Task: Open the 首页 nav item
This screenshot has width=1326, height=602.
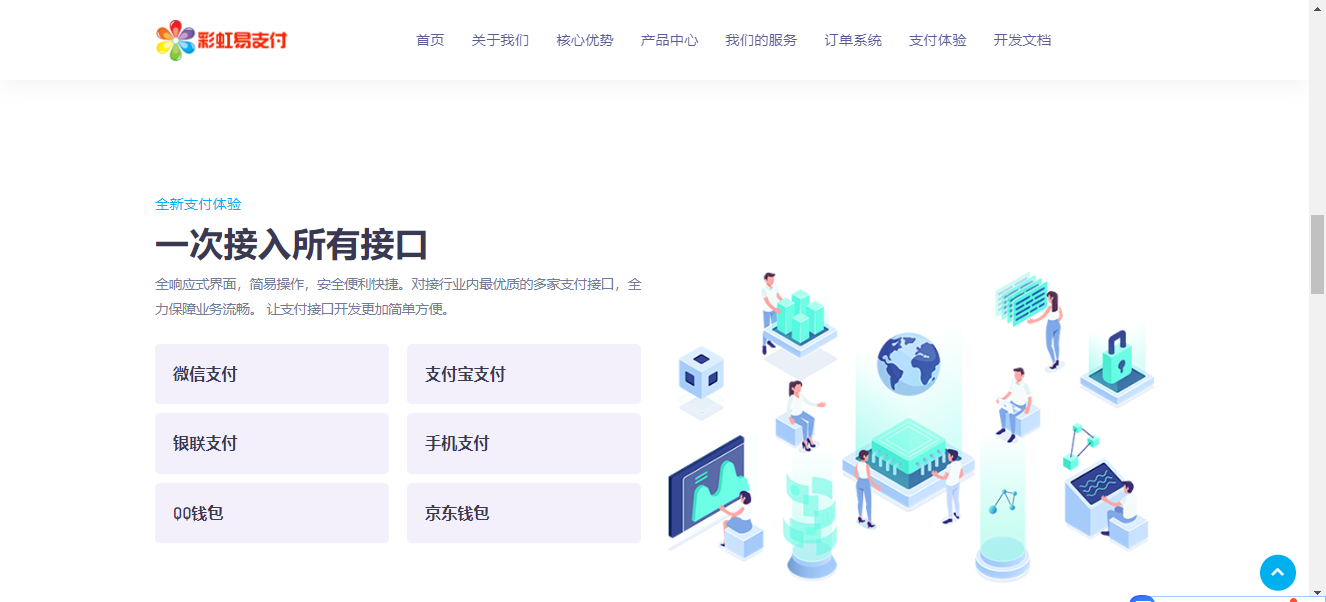Action: [x=430, y=40]
